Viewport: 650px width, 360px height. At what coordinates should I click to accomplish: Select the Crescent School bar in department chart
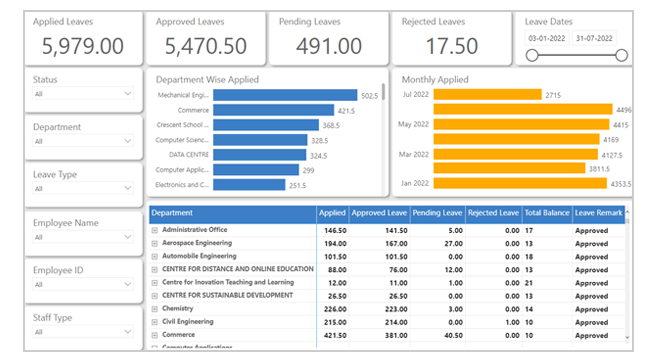click(x=266, y=125)
